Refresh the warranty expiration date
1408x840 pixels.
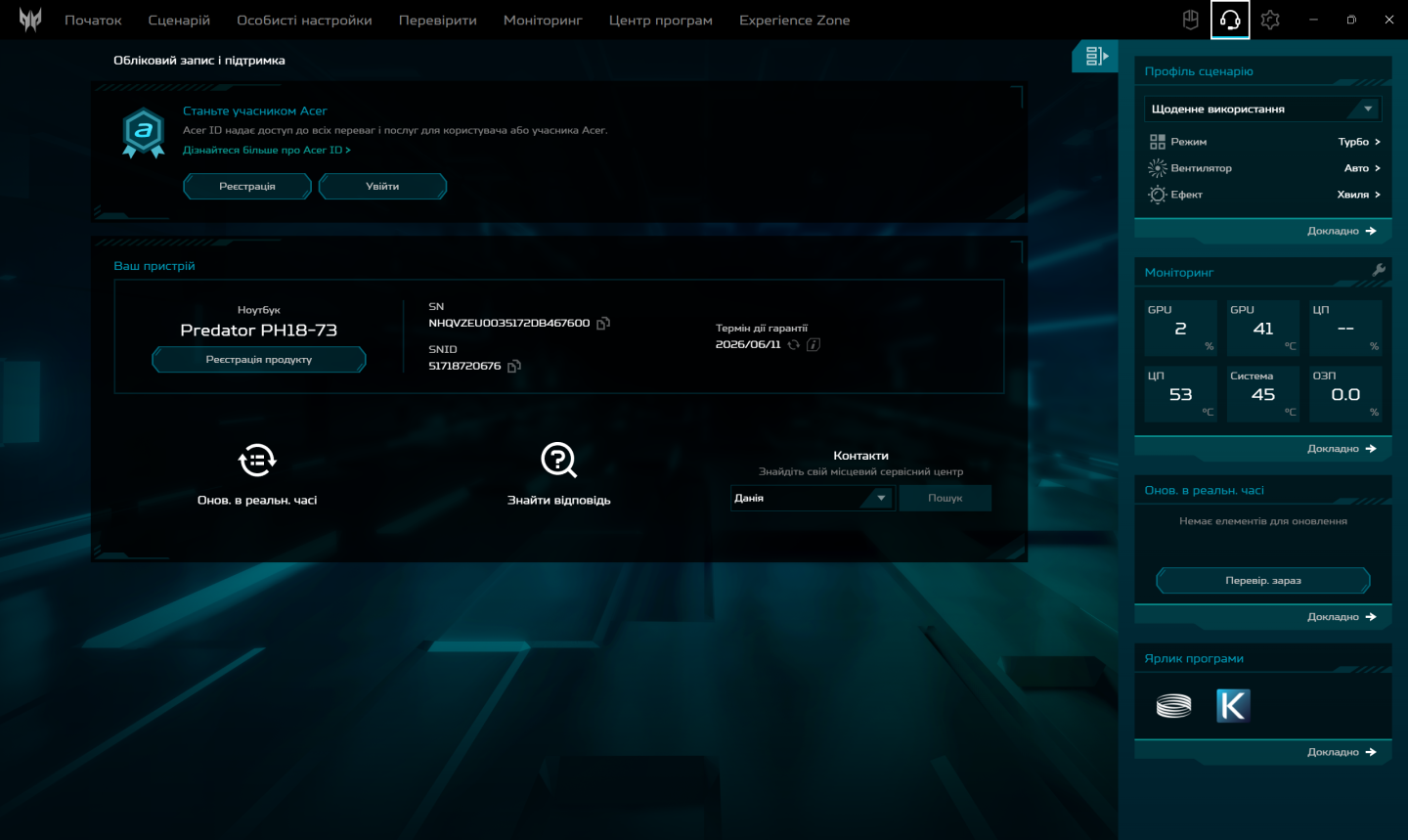[x=794, y=344]
